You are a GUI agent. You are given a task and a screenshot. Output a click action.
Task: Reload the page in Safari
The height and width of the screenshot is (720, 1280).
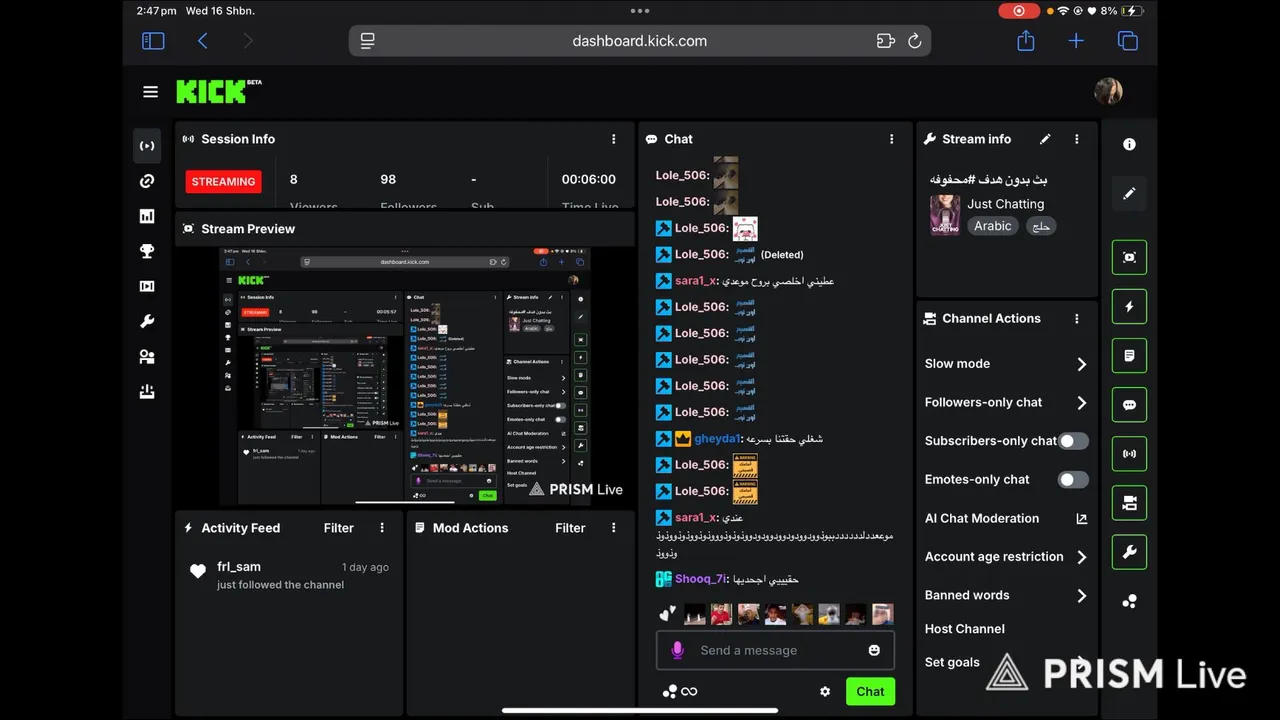pos(914,41)
